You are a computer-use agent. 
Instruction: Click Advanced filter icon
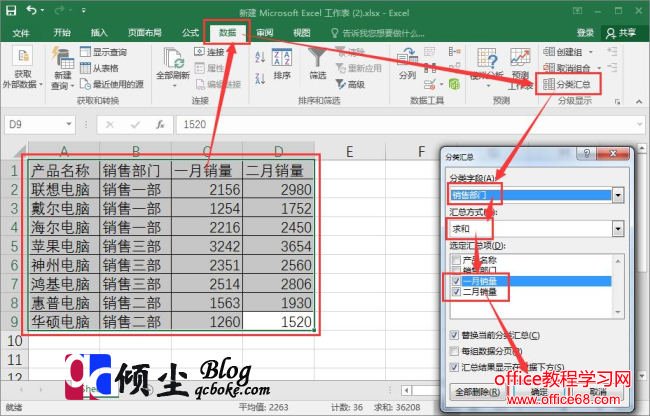click(x=341, y=84)
